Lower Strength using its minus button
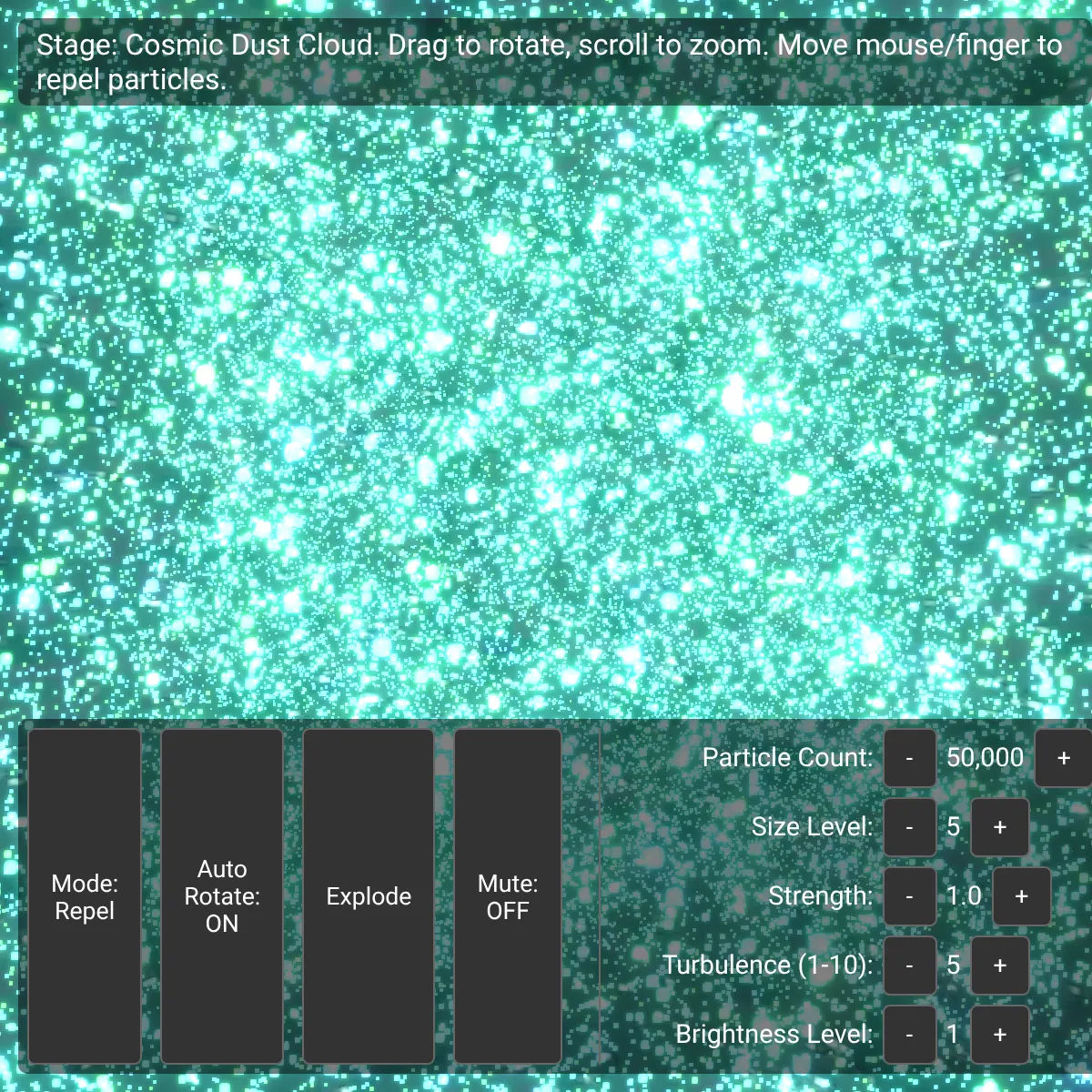The image size is (1092, 1092). 909,896
